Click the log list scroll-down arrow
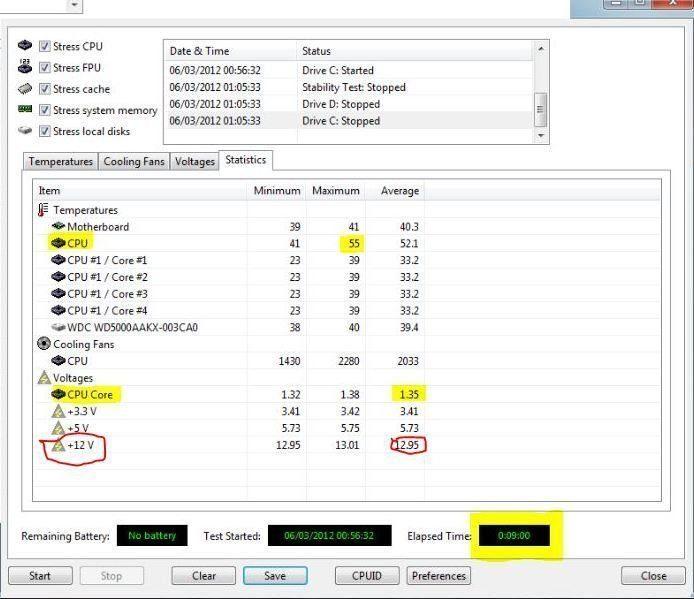 [540, 135]
